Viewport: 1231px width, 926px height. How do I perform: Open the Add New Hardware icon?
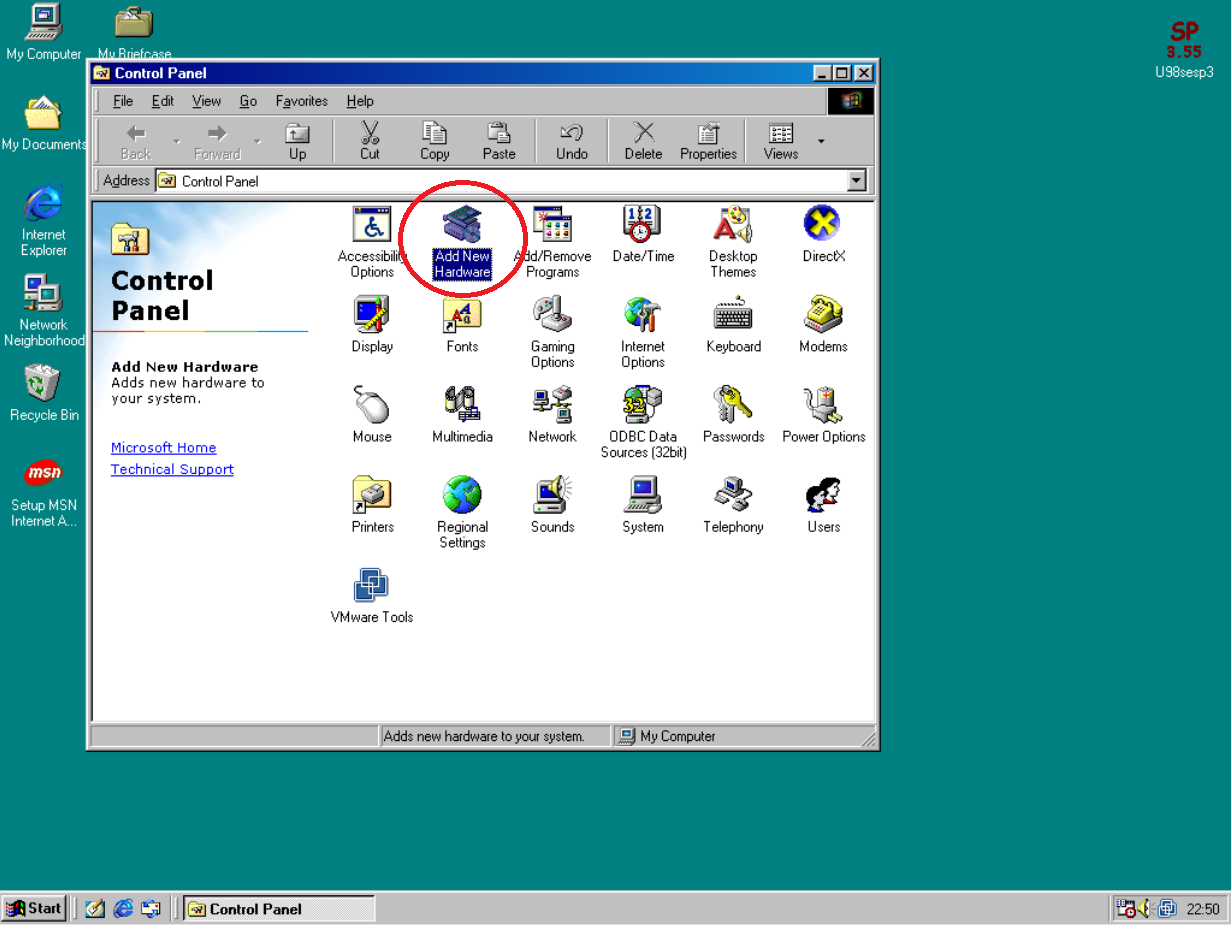click(462, 226)
